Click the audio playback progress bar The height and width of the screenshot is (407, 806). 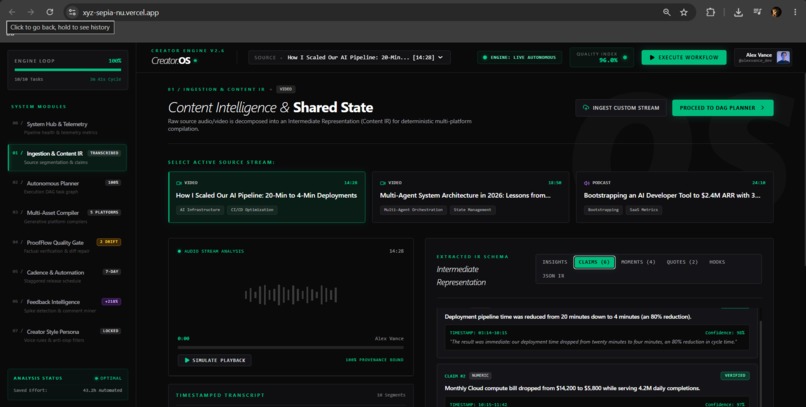291,347
